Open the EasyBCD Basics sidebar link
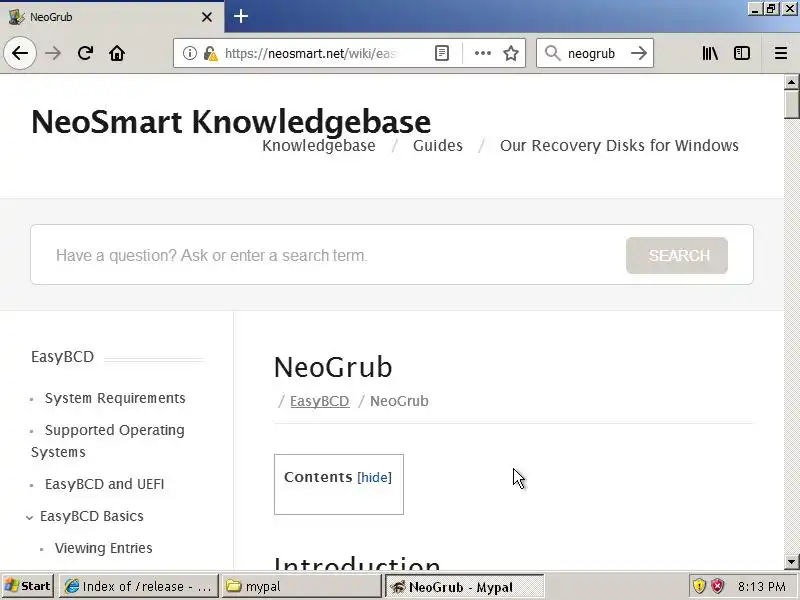Image resolution: width=800 pixels, height=600 pixels. point(92,516)
